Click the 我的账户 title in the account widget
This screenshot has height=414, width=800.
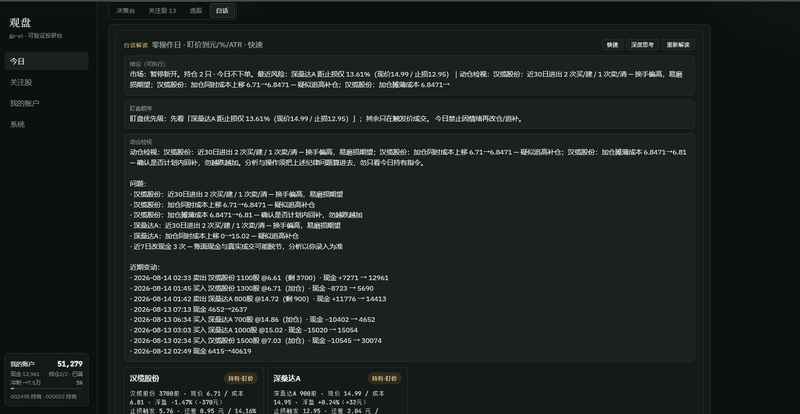22,364
